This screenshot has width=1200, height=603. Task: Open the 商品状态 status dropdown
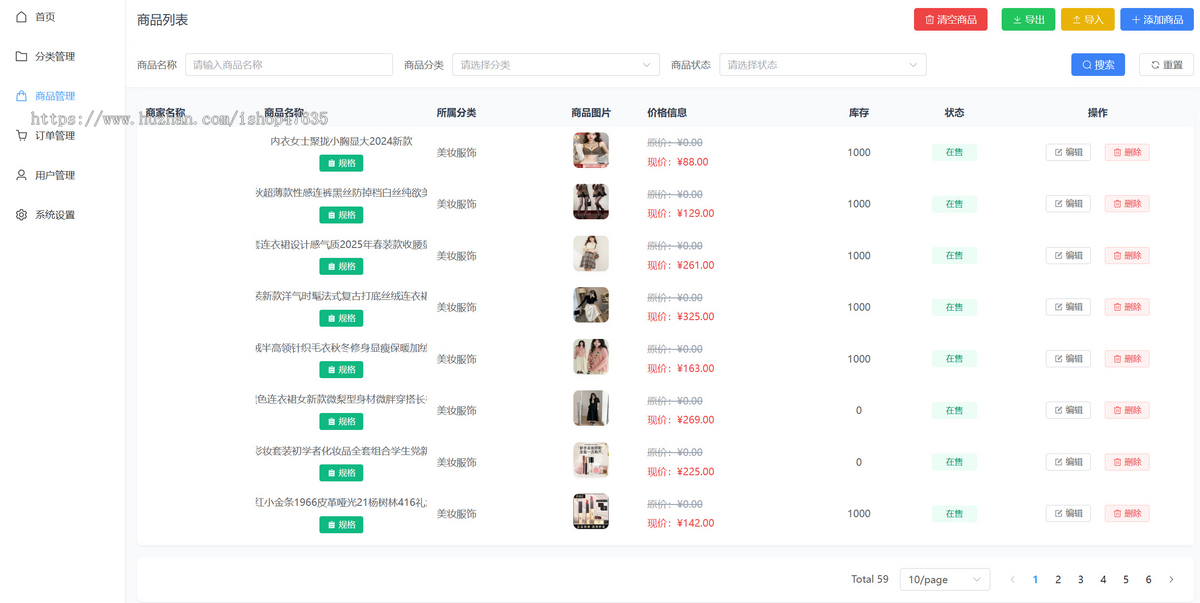coord(822,65)
